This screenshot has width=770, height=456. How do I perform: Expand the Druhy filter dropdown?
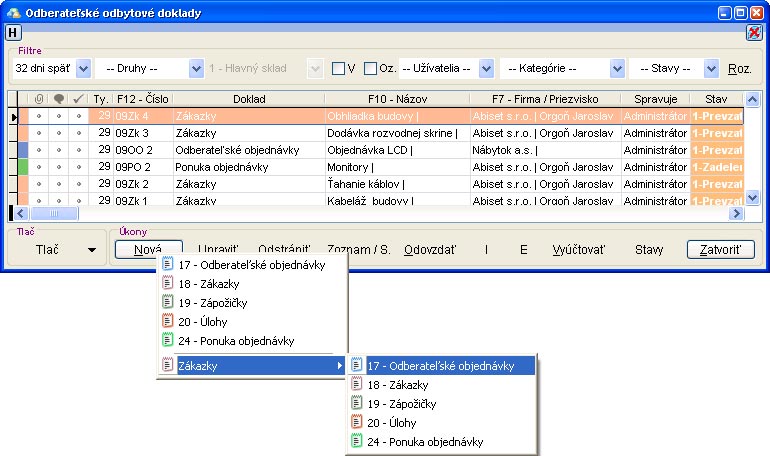click(196, 68)
